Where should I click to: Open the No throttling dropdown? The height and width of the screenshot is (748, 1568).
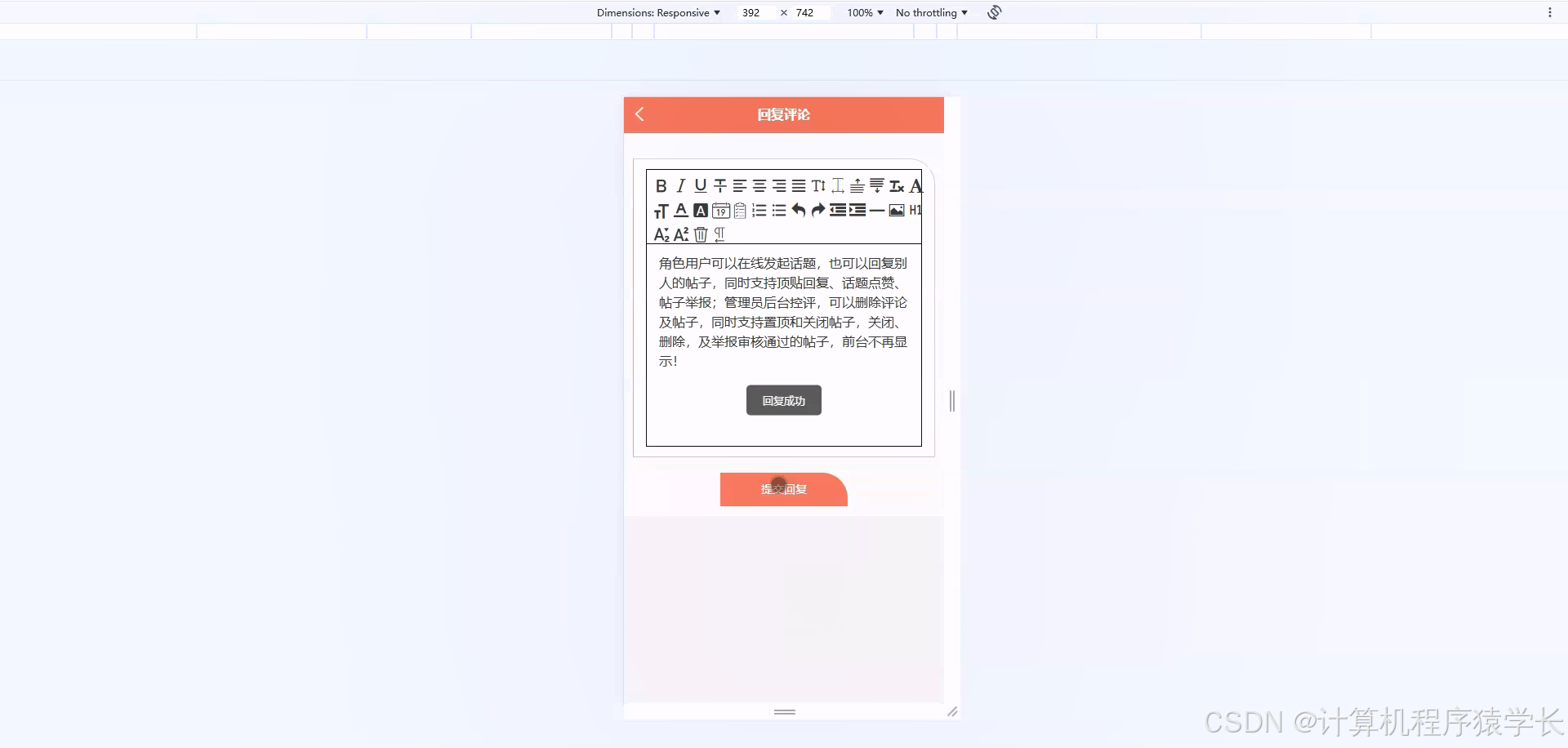coord(930,12)
